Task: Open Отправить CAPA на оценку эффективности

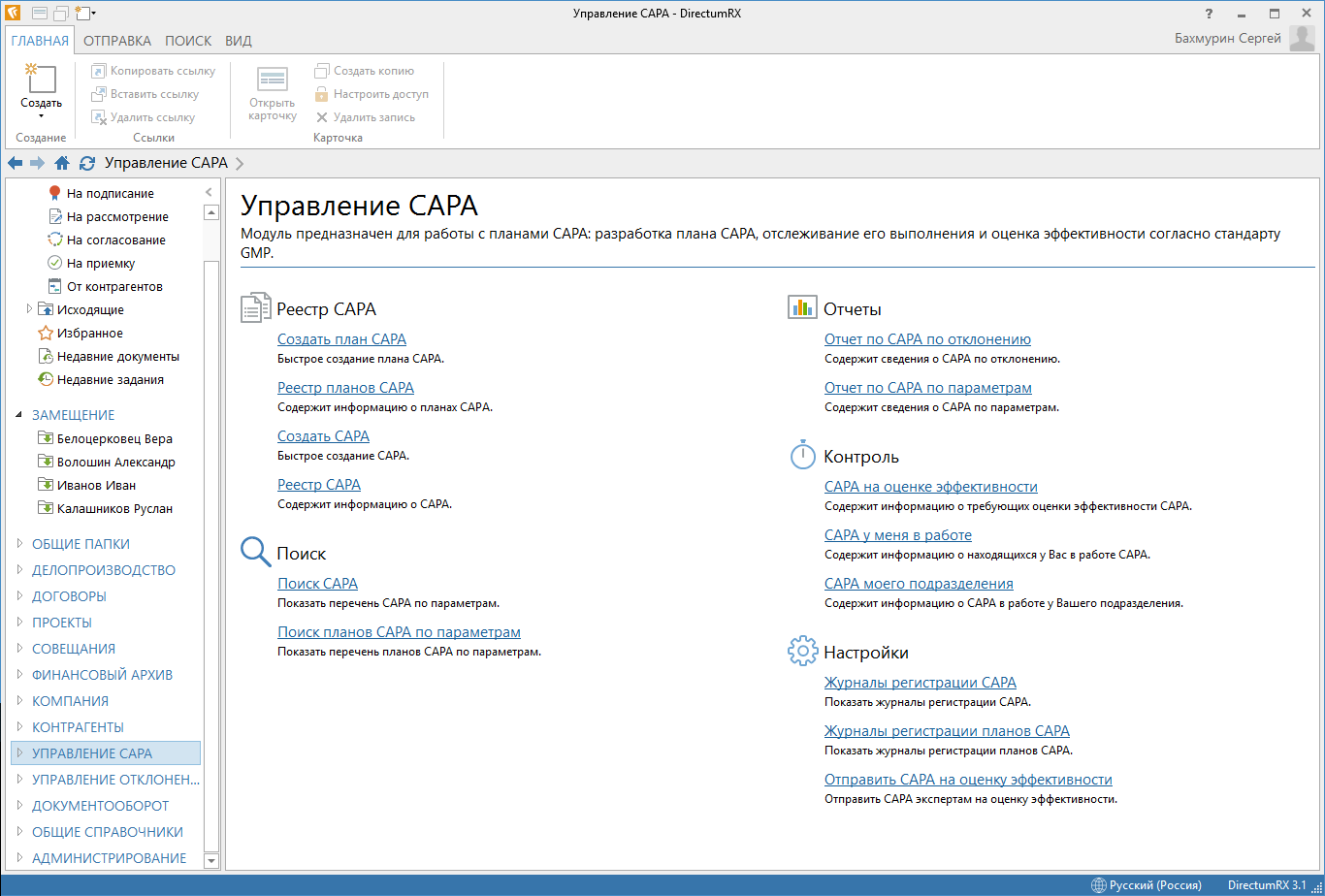Action: pyautogui.click(x=968, y=780)
